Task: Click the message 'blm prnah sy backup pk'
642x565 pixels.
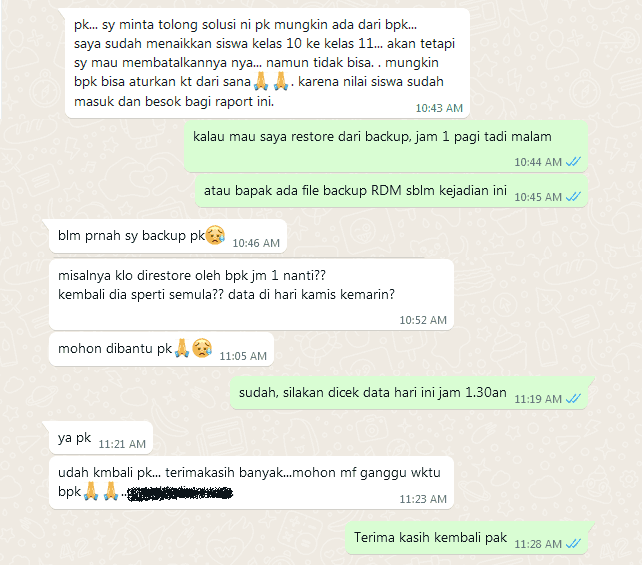Action: point(168,236)
